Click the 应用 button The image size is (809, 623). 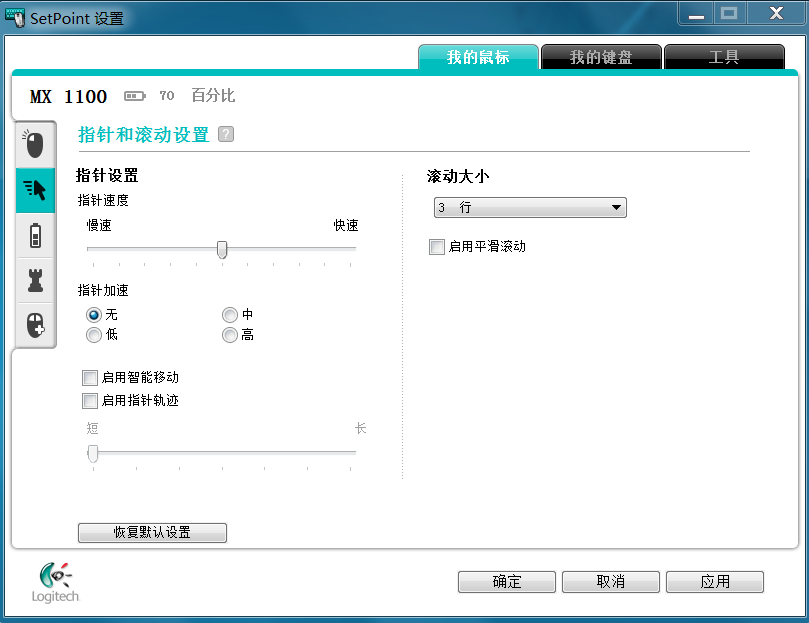click(x=715, y=582)
